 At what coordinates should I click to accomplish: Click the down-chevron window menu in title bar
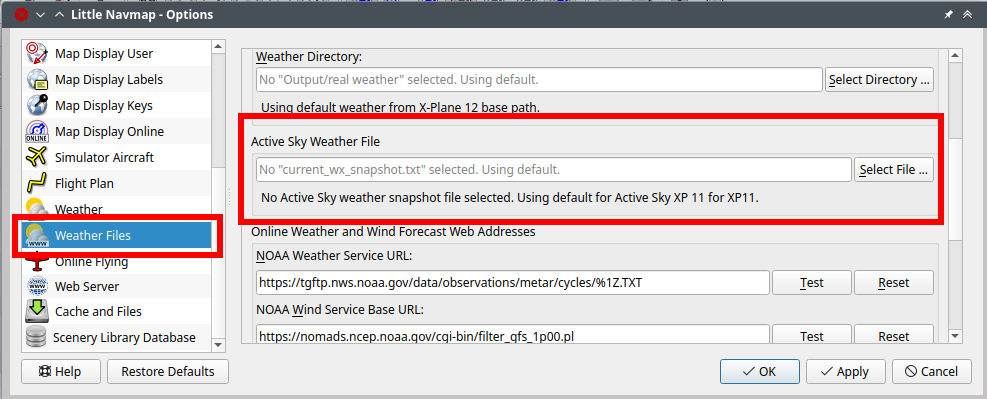tap(41, 14)
